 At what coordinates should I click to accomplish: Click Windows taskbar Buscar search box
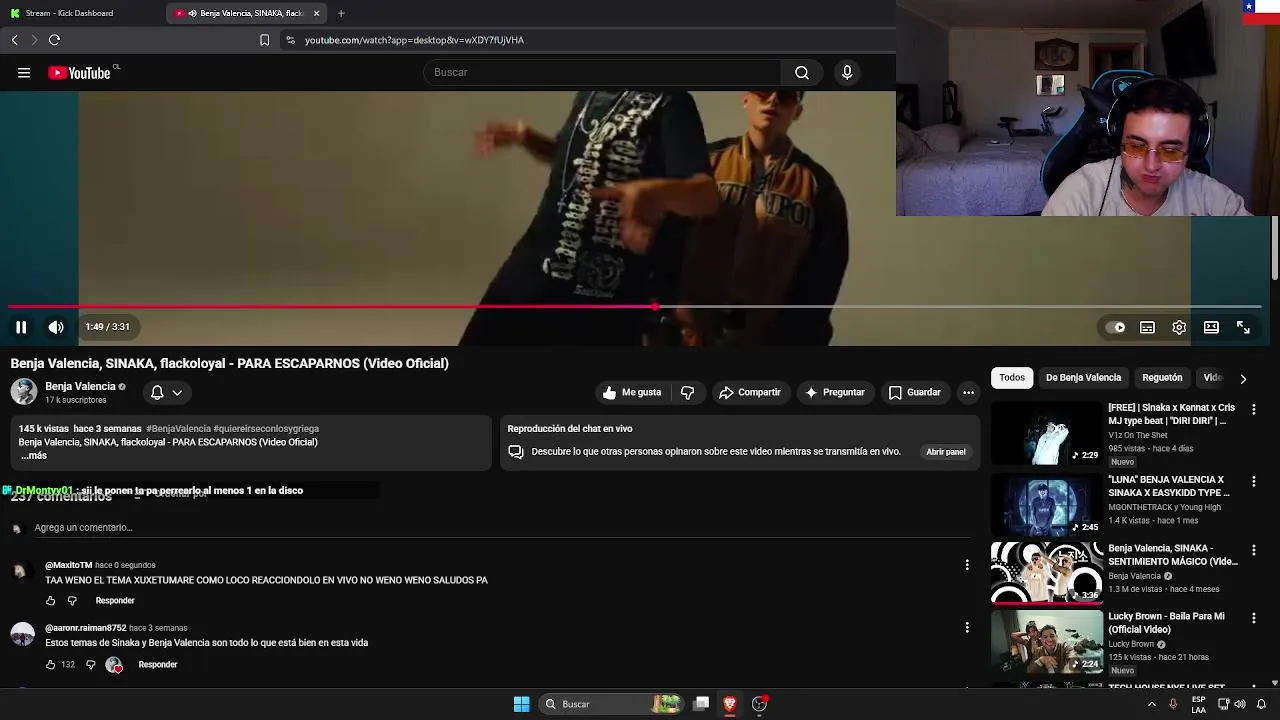point(612,704)
